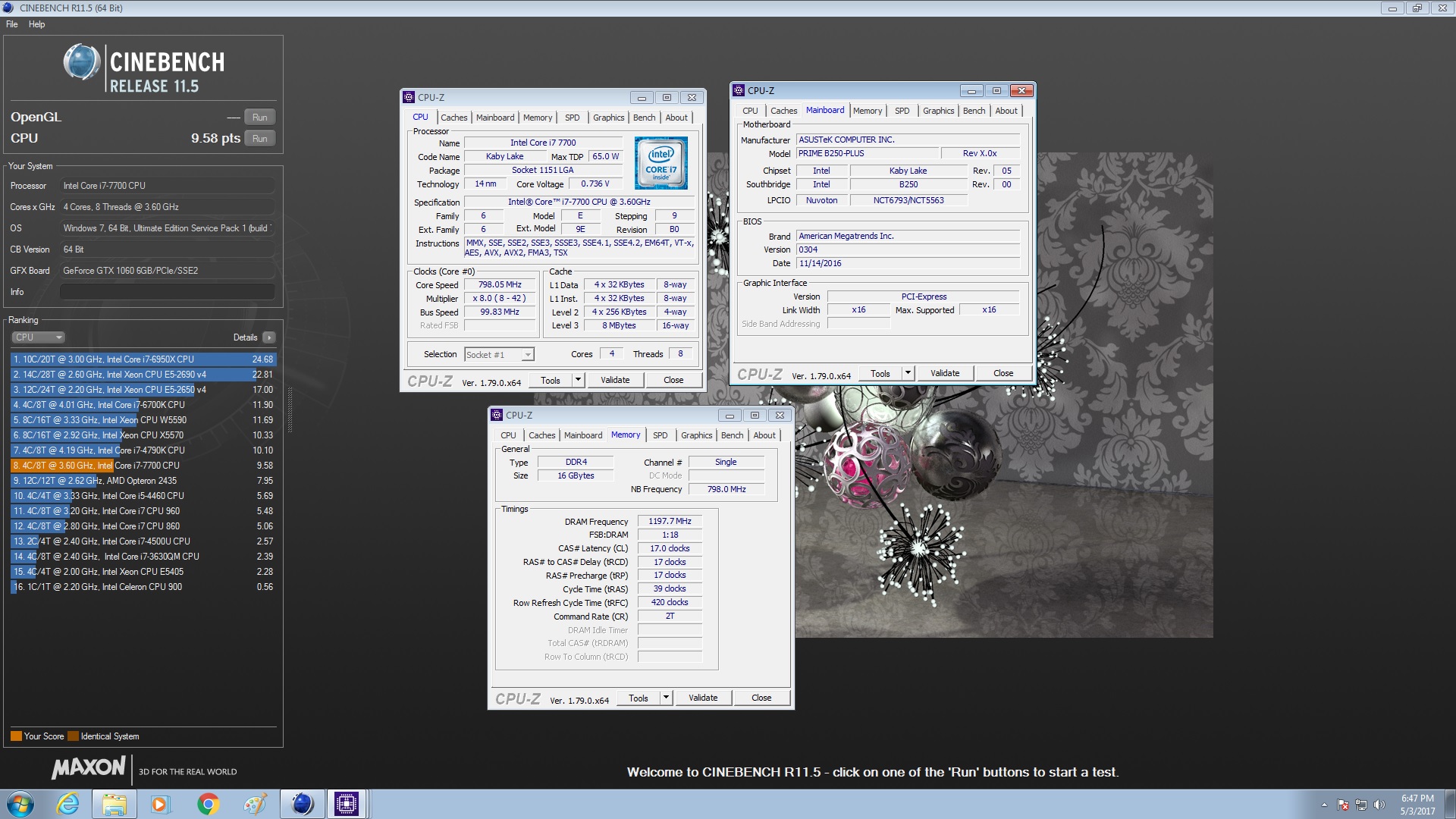The height and width of the screenshot is (819, 1456).
Task: Open the CPU ranking dropdown
Action: [x=38, y=337]
